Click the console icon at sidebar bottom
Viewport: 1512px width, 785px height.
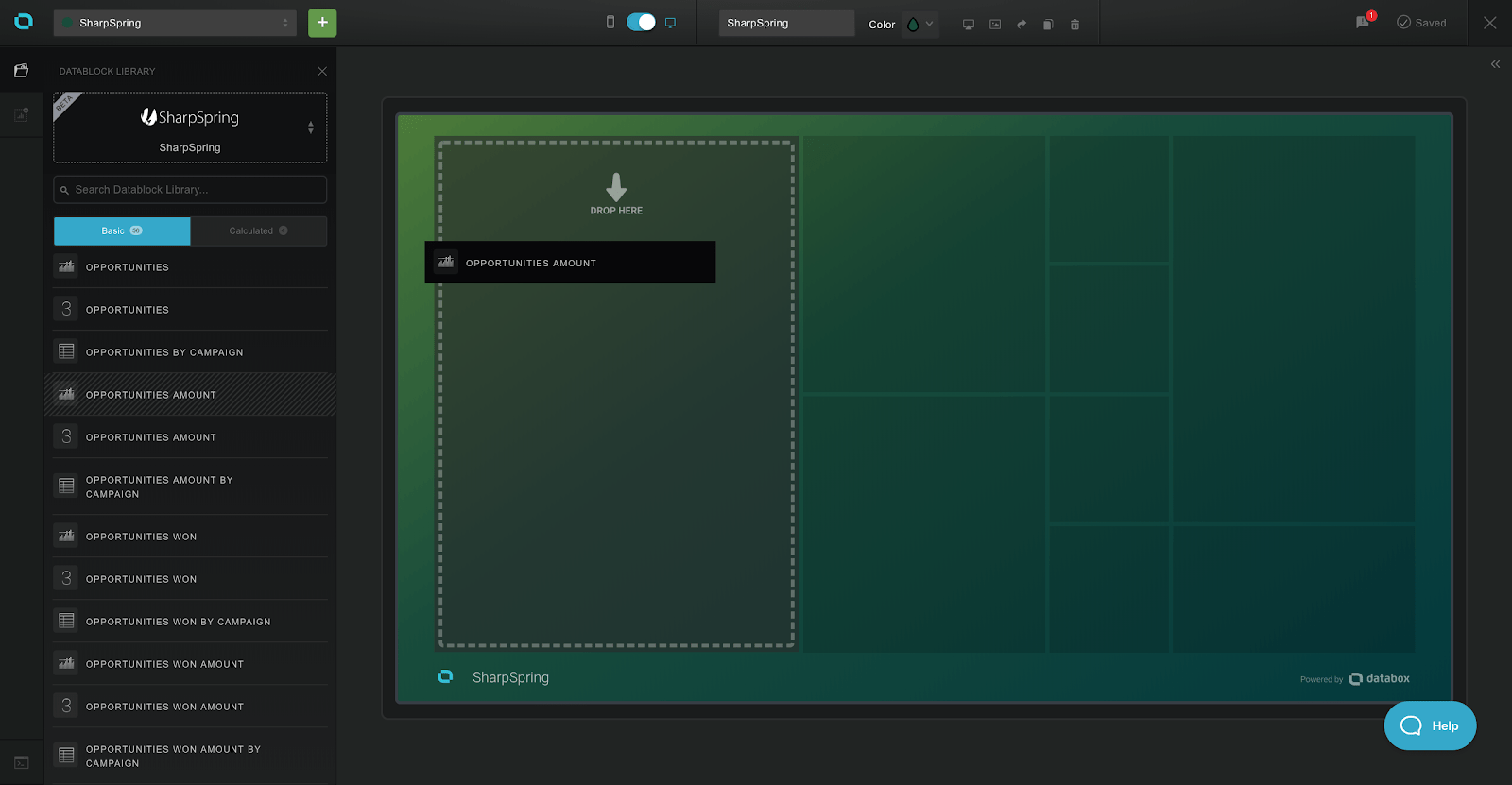pyautogui.click(x=21, y=762)
